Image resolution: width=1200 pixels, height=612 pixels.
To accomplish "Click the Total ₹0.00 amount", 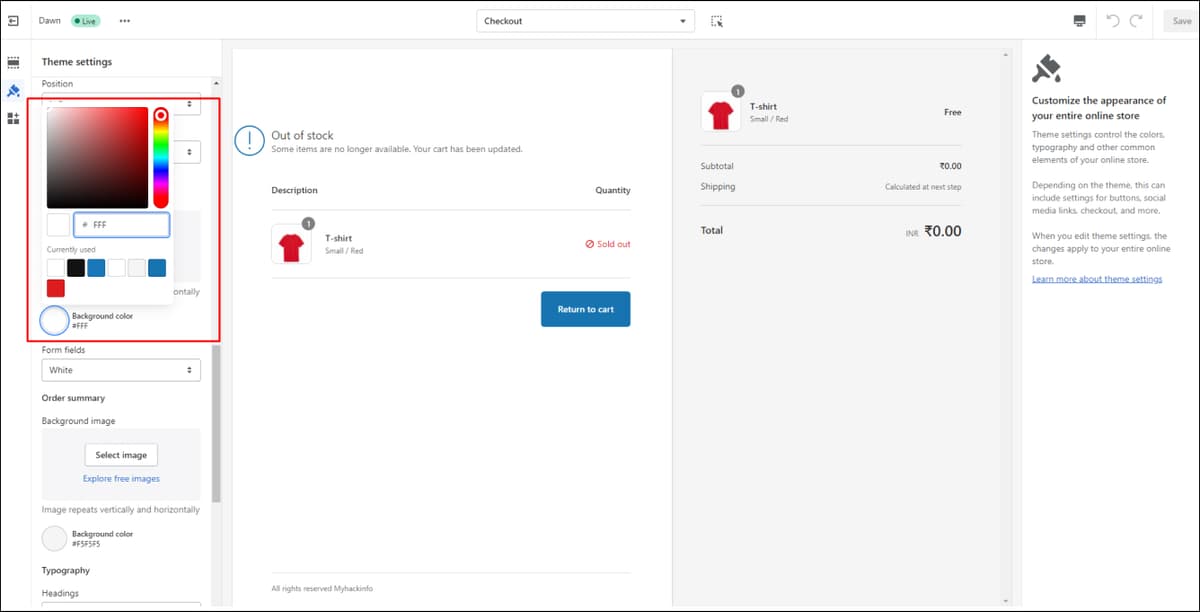I will coord(942,231).
